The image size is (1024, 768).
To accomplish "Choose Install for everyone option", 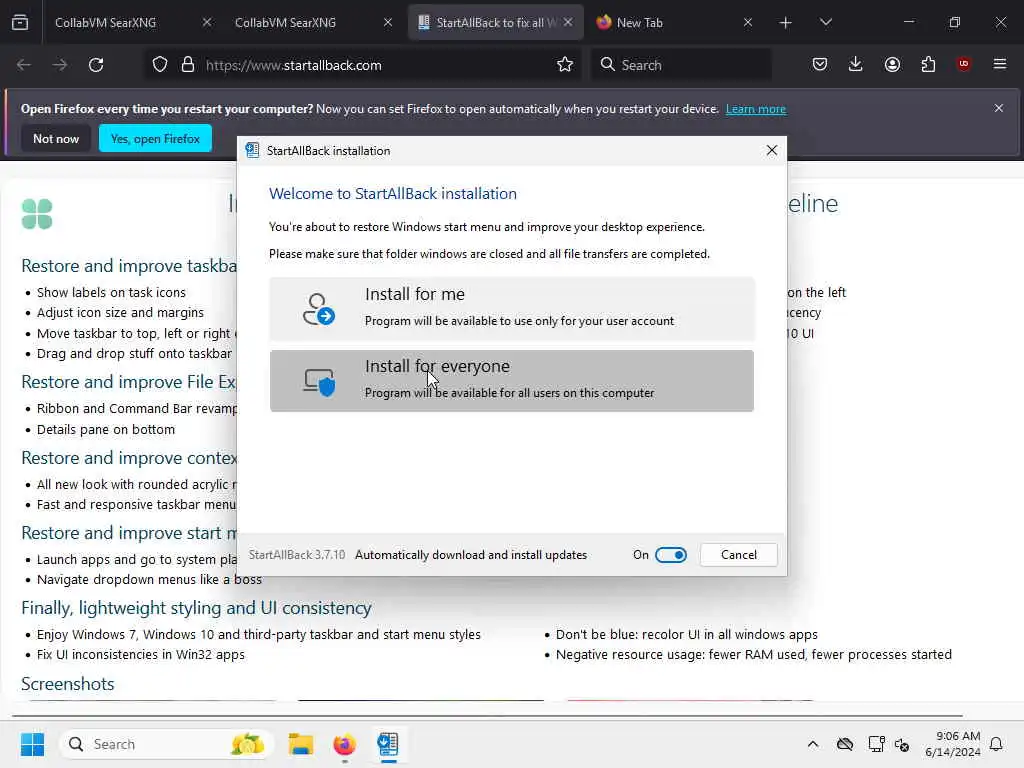I will click(511, 381).
